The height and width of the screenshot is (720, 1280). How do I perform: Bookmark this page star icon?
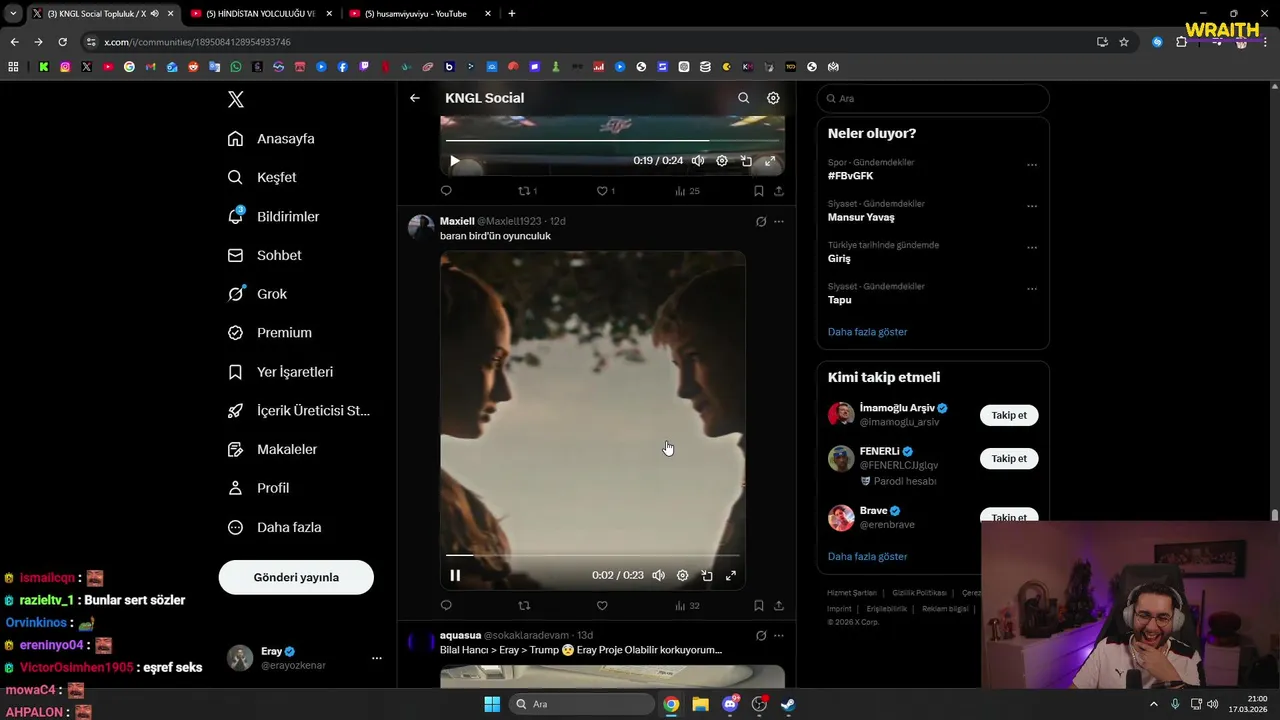[1124, 42]
